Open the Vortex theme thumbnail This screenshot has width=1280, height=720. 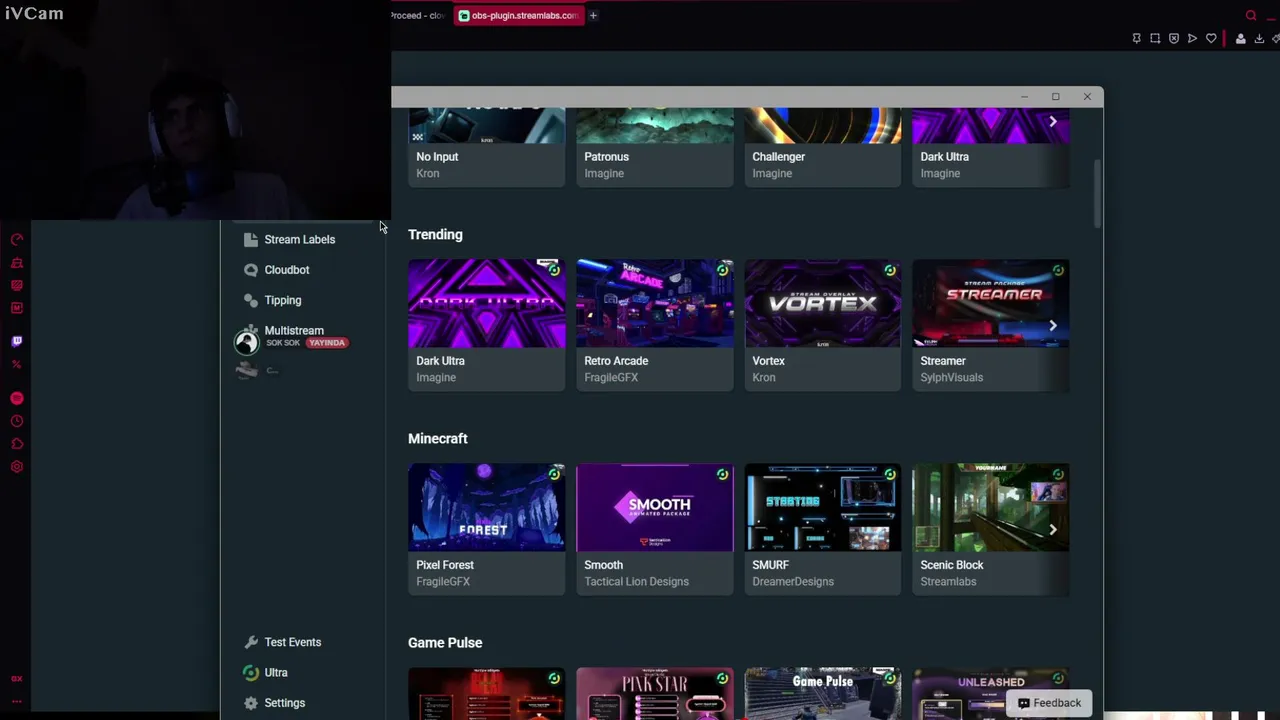pyautogui.click(x=823, y=304)
